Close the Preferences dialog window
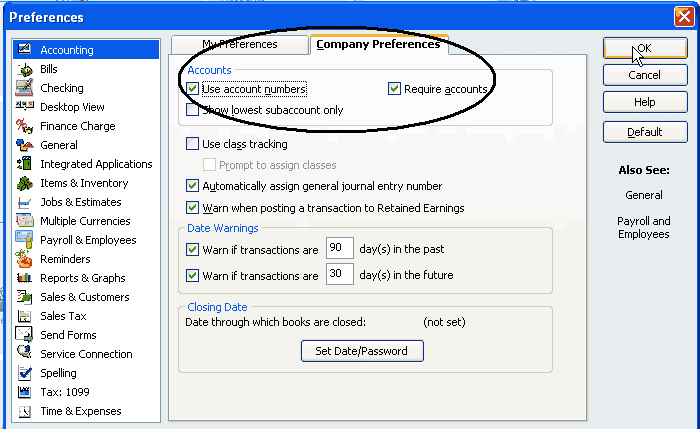The image size is (700, 429). (683, 16)
